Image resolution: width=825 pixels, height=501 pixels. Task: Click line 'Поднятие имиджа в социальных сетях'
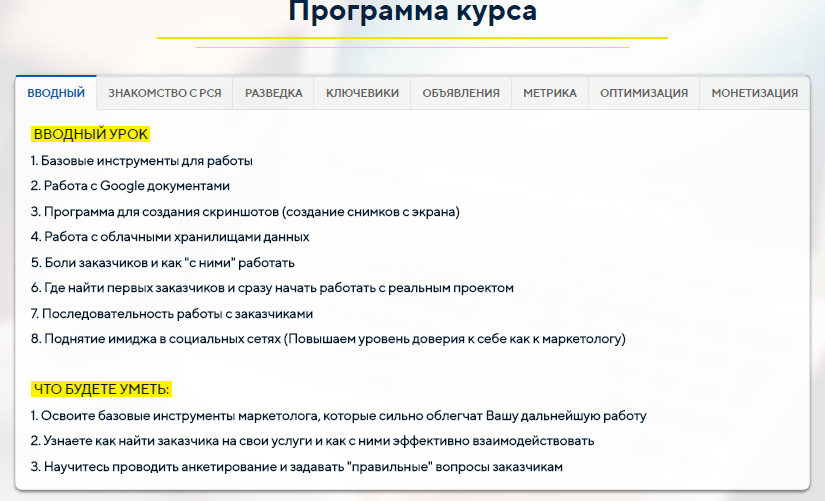(328, 339)
